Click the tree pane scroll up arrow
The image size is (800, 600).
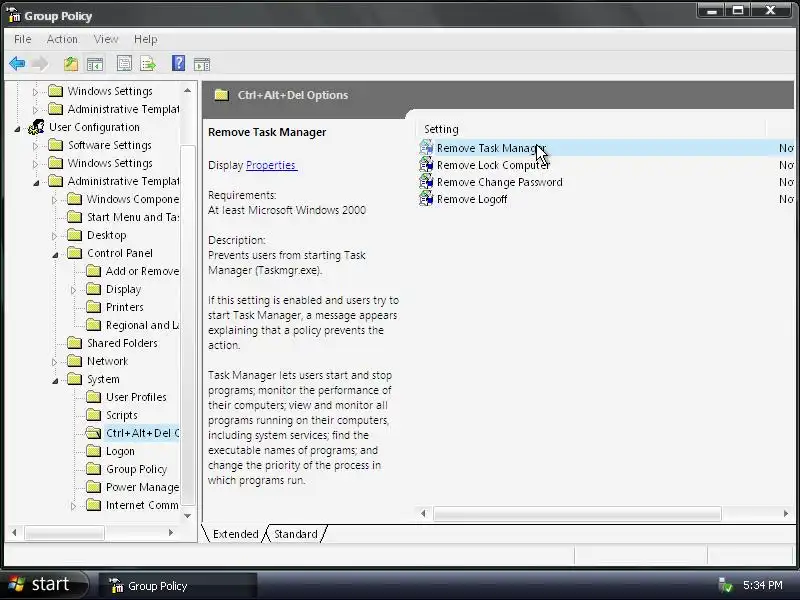tap(188, 90)
